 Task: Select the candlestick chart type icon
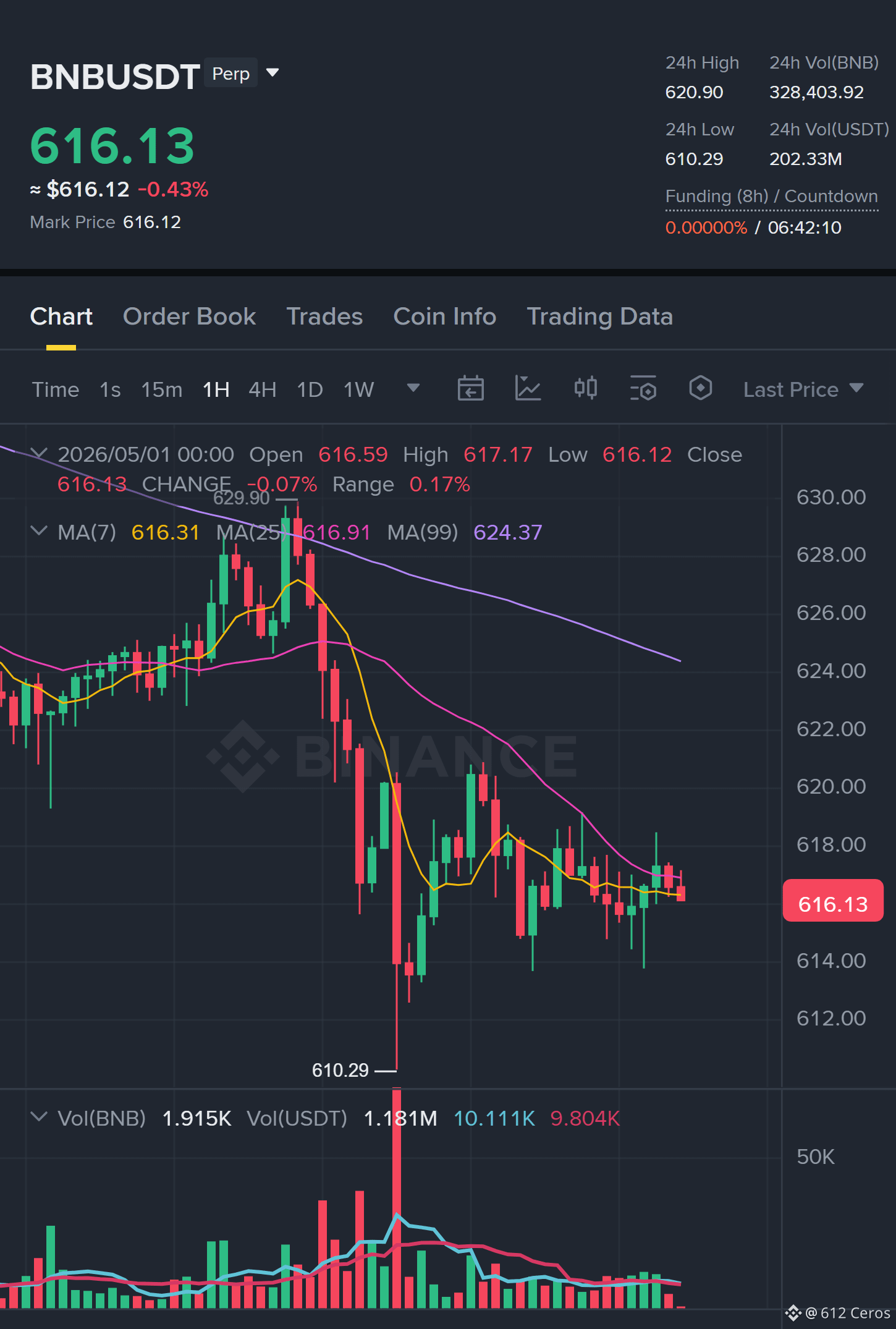coord(585,389)
